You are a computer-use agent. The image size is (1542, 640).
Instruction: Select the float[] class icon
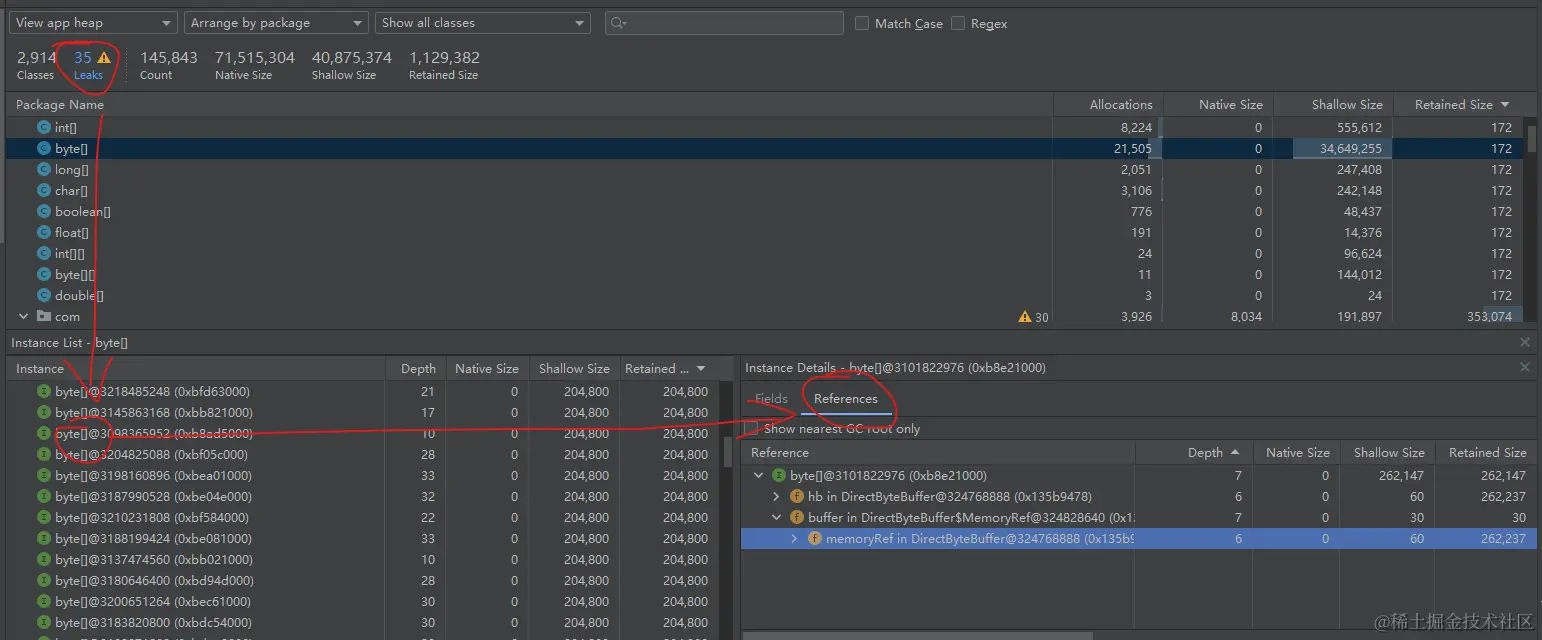(x=44, y=232)
